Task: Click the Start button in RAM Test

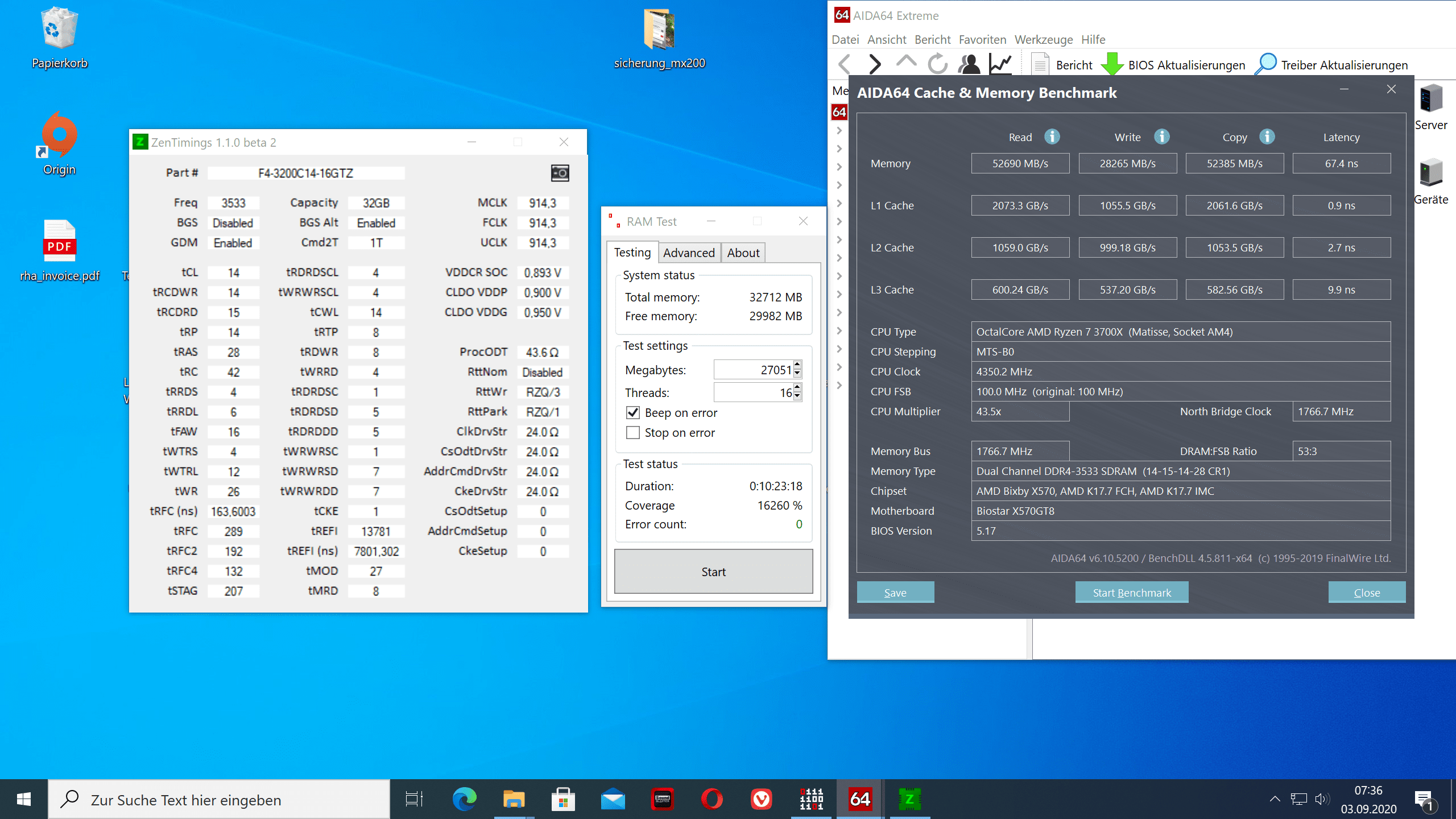Action: 713,572
